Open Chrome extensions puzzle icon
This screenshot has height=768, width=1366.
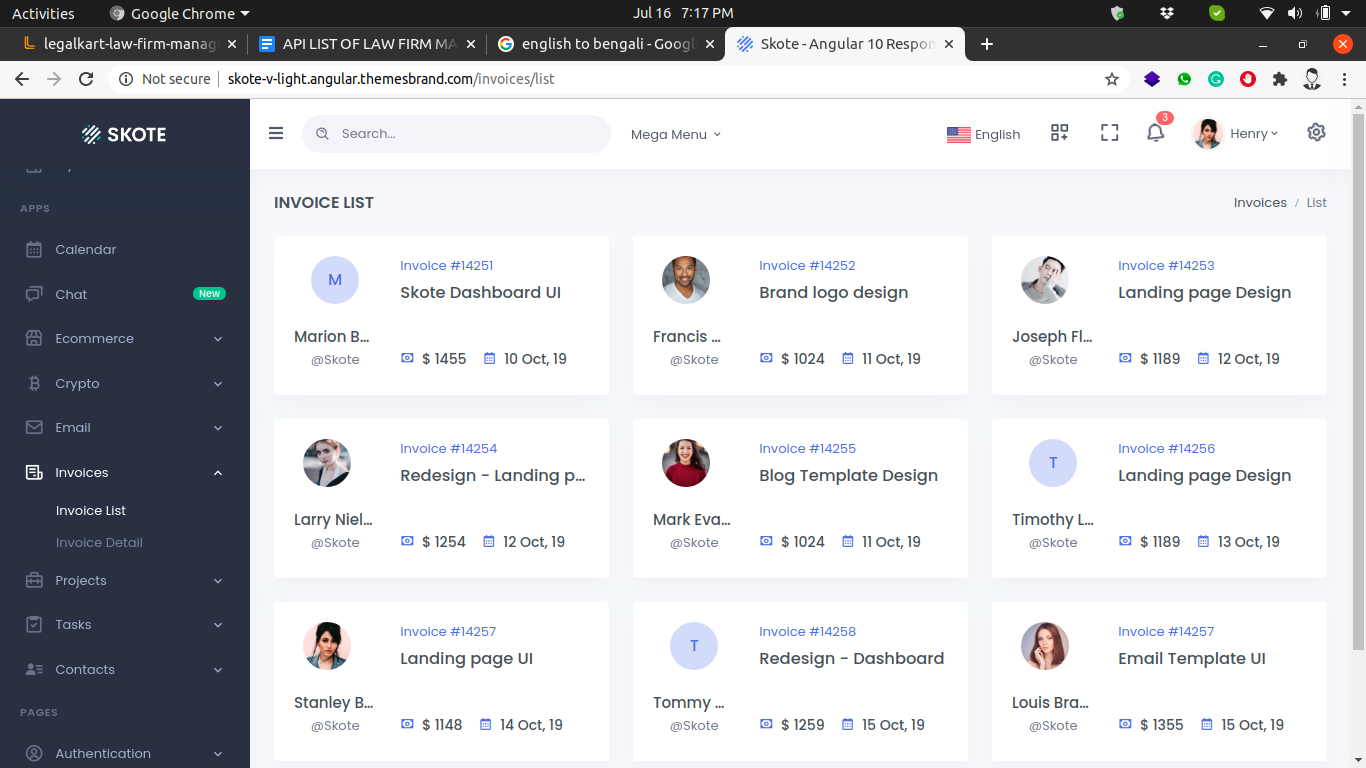(1279, 79)
